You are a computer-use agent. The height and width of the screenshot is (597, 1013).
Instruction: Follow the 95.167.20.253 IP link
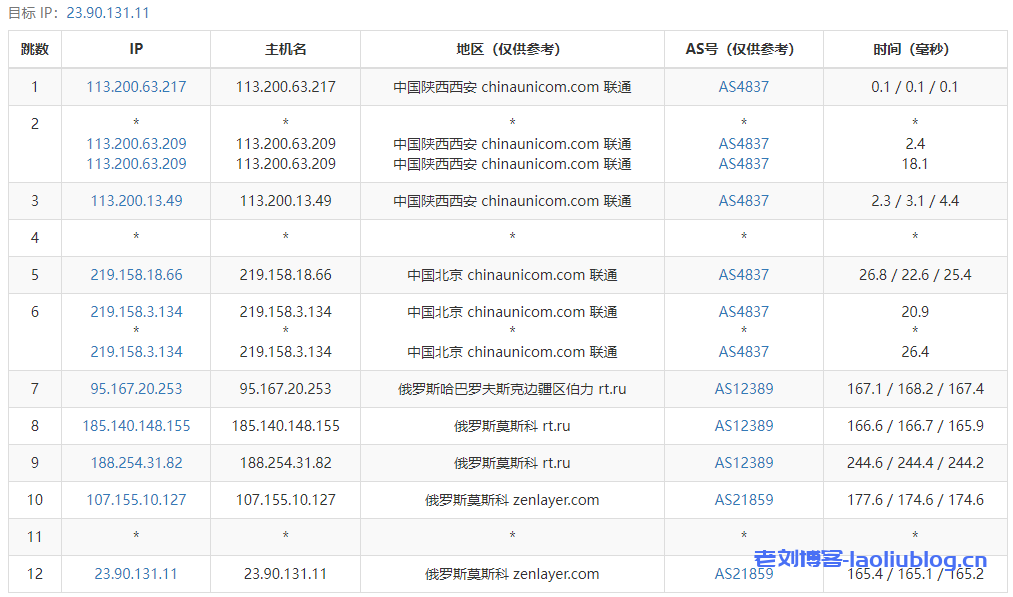pos(136,389)
